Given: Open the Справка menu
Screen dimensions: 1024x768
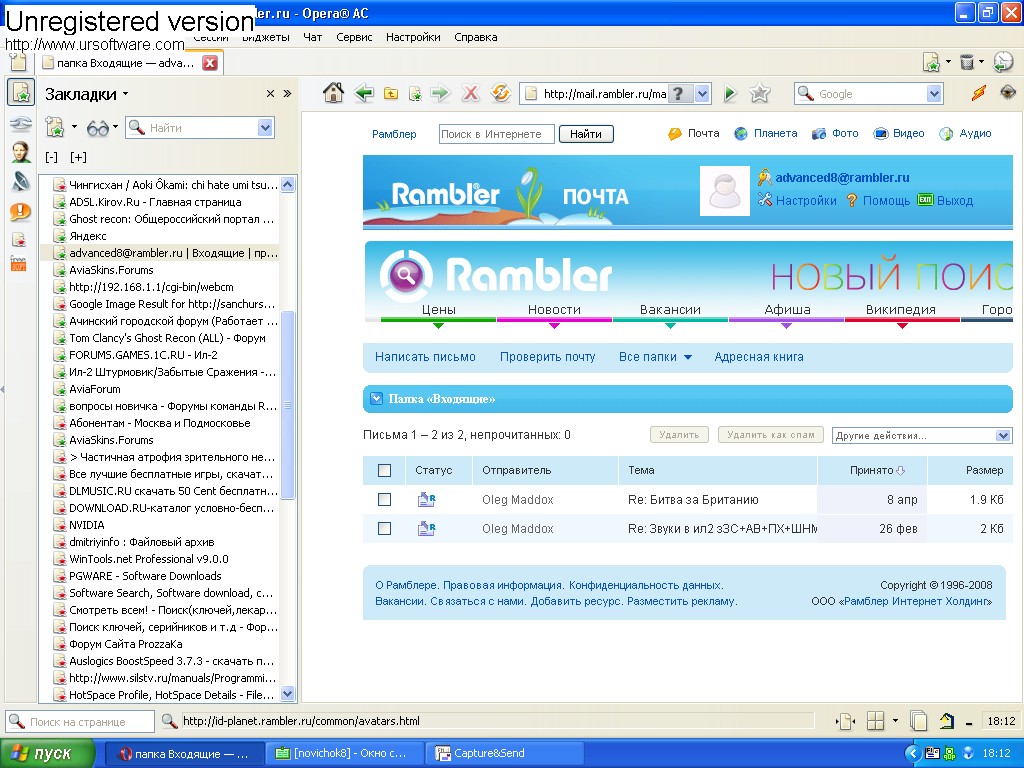Looking at the screenshot, I should coord(475,37).
